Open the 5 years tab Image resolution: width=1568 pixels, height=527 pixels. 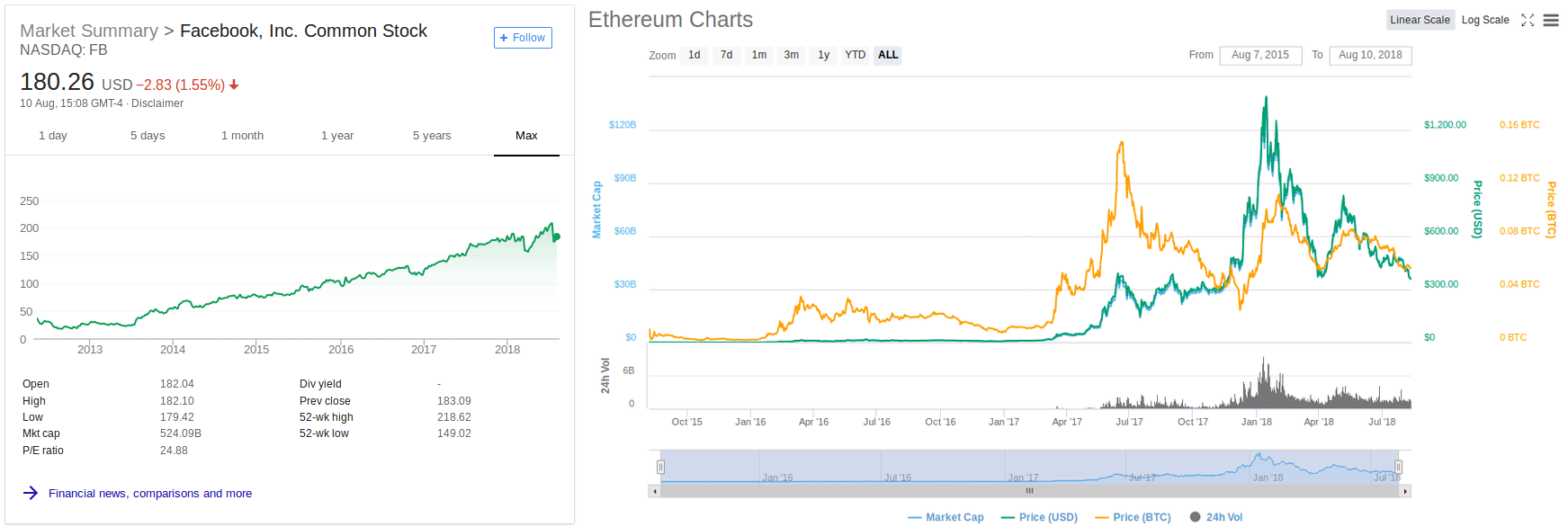[x=432, y=136]
